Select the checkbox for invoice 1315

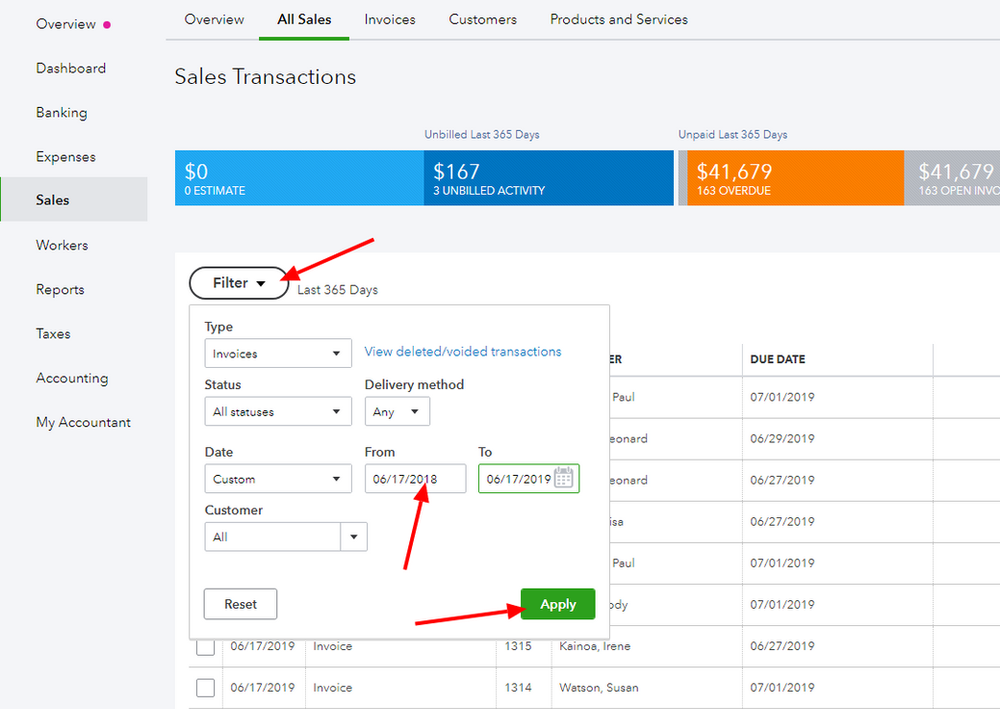[x=205, y=646]
